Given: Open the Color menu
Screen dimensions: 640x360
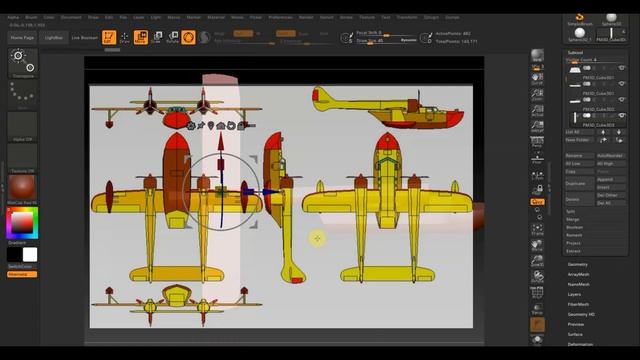Looking at the screenshot, I should (x=49, y=18).
